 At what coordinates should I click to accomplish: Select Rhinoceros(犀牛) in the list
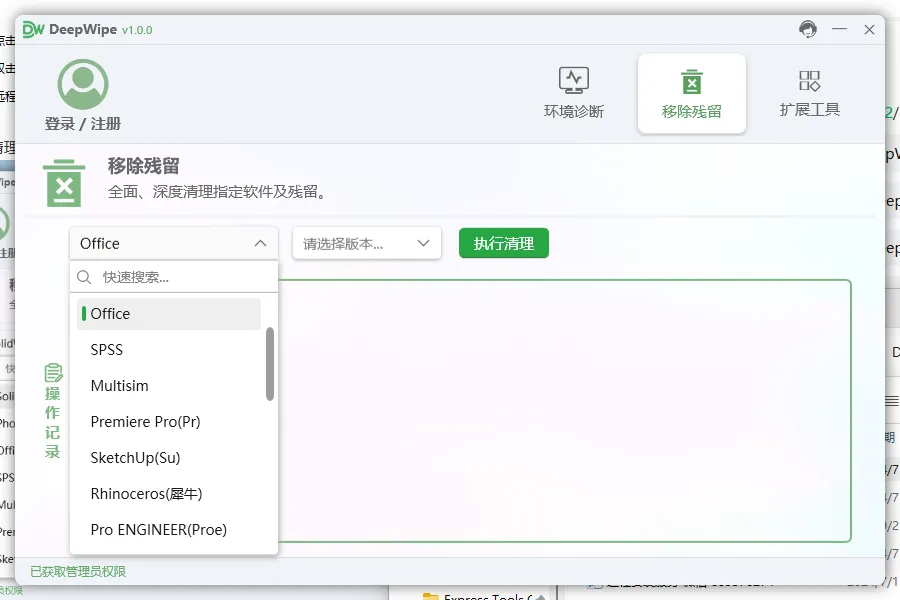point(169,494)
